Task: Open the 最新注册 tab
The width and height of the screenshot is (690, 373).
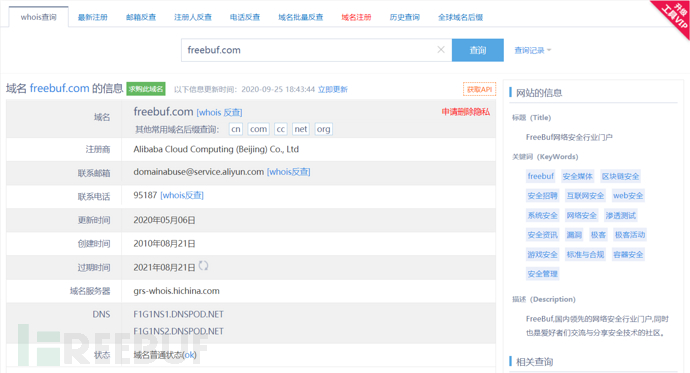Action: (x=92, y=17)
